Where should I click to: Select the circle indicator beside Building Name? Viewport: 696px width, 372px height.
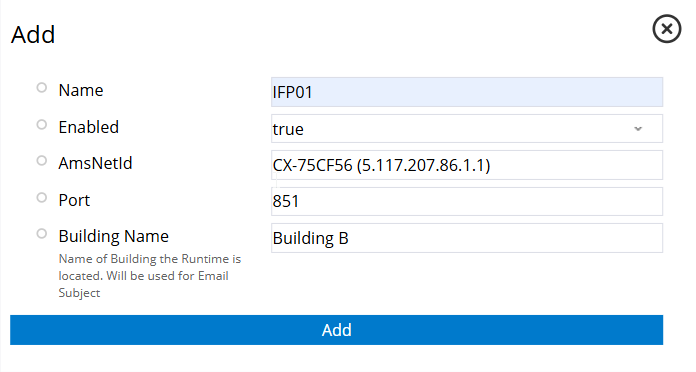coord(42,233)
